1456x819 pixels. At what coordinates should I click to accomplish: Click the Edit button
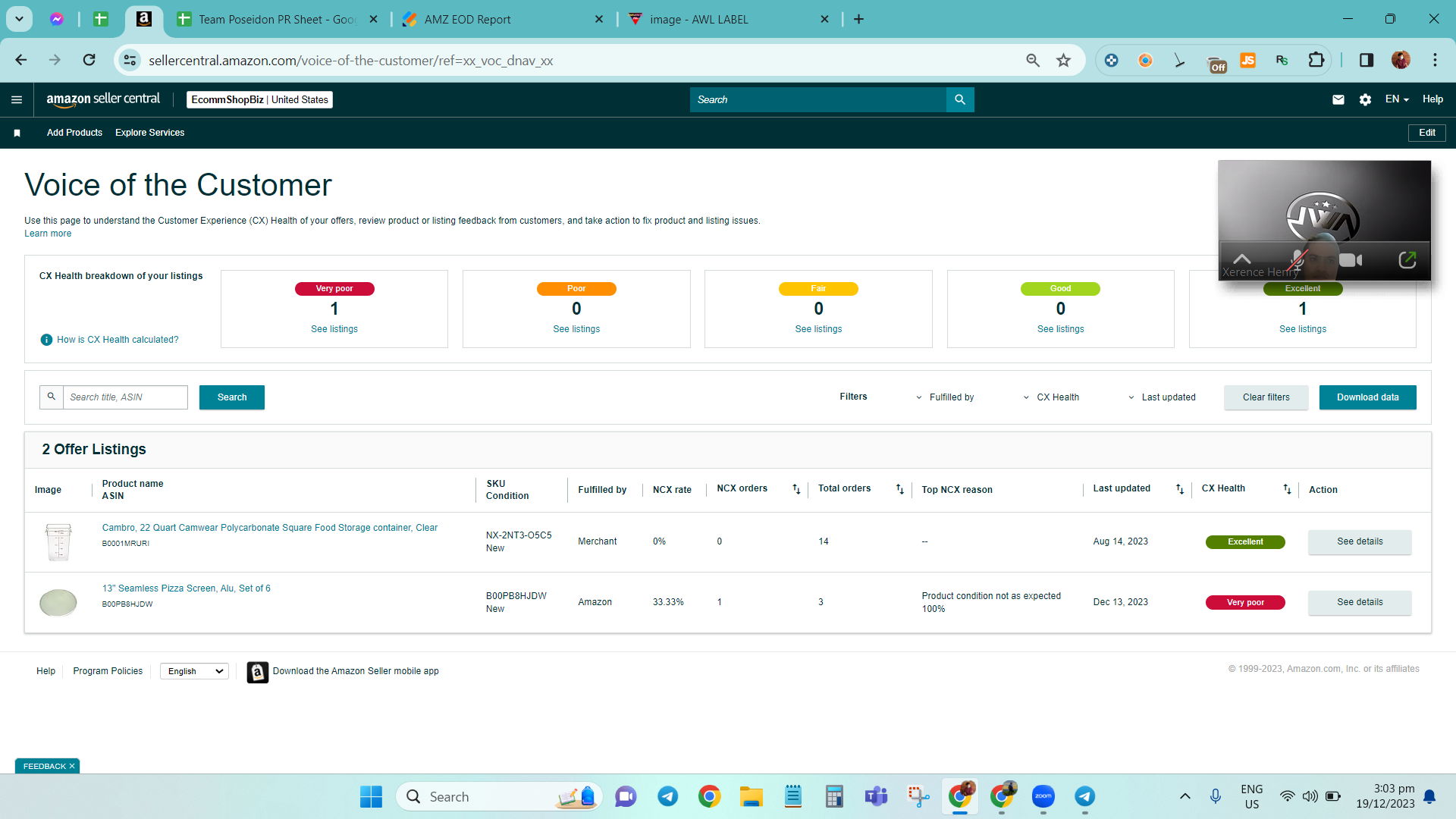(x=1427, y=133)
